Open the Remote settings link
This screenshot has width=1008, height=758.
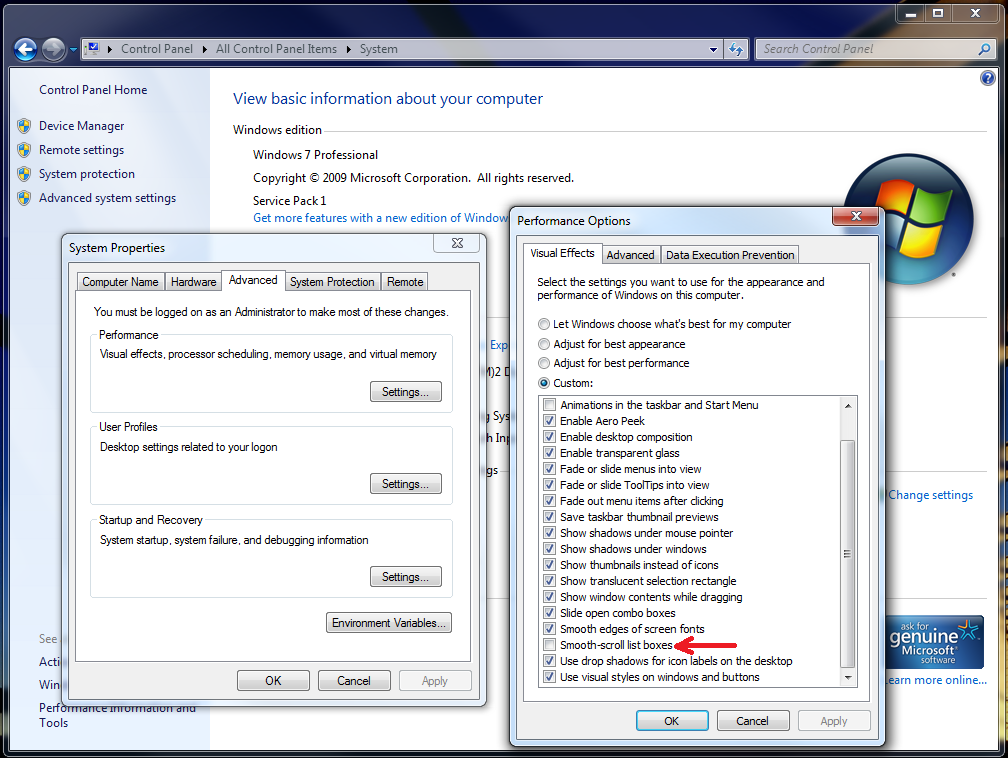(x=82, y=150)
